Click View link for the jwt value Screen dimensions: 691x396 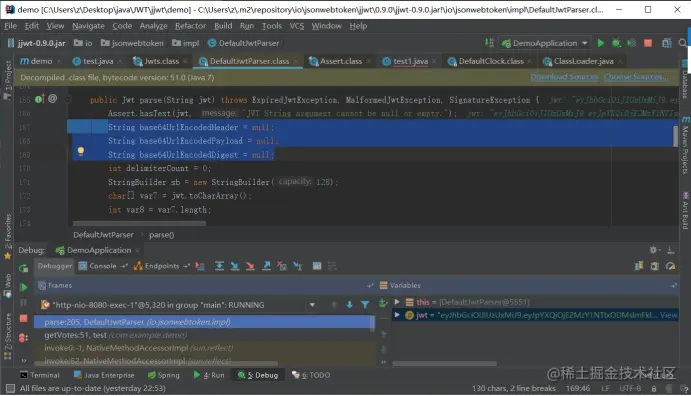[x=668, y=315]
